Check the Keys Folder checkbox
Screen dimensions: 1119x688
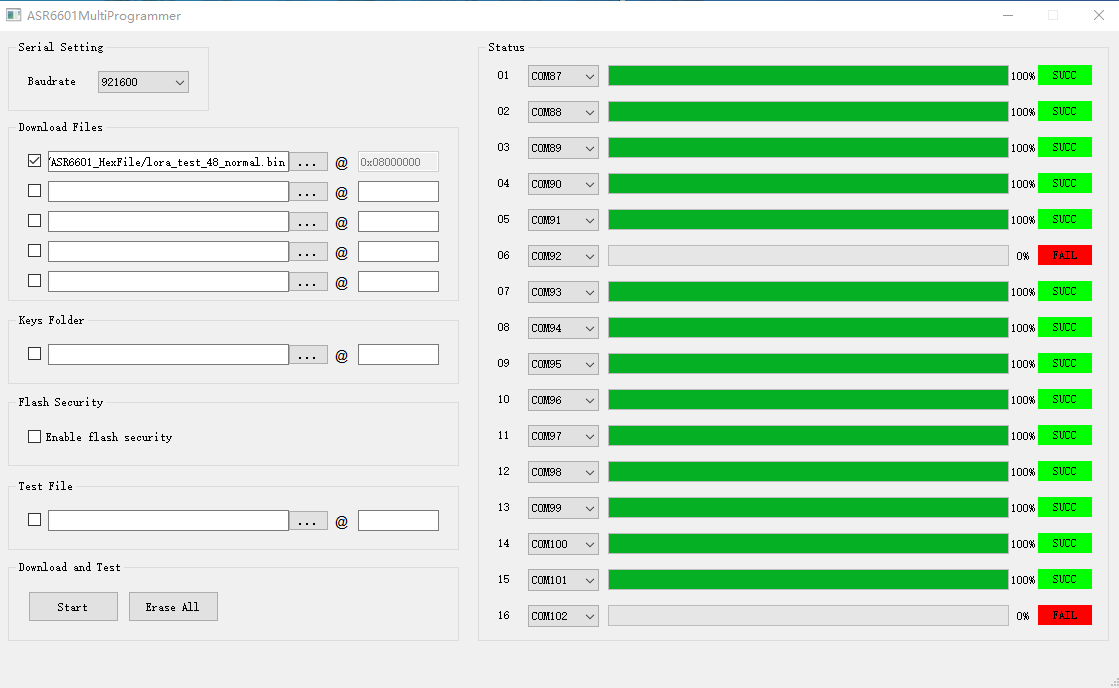point(34,353)
